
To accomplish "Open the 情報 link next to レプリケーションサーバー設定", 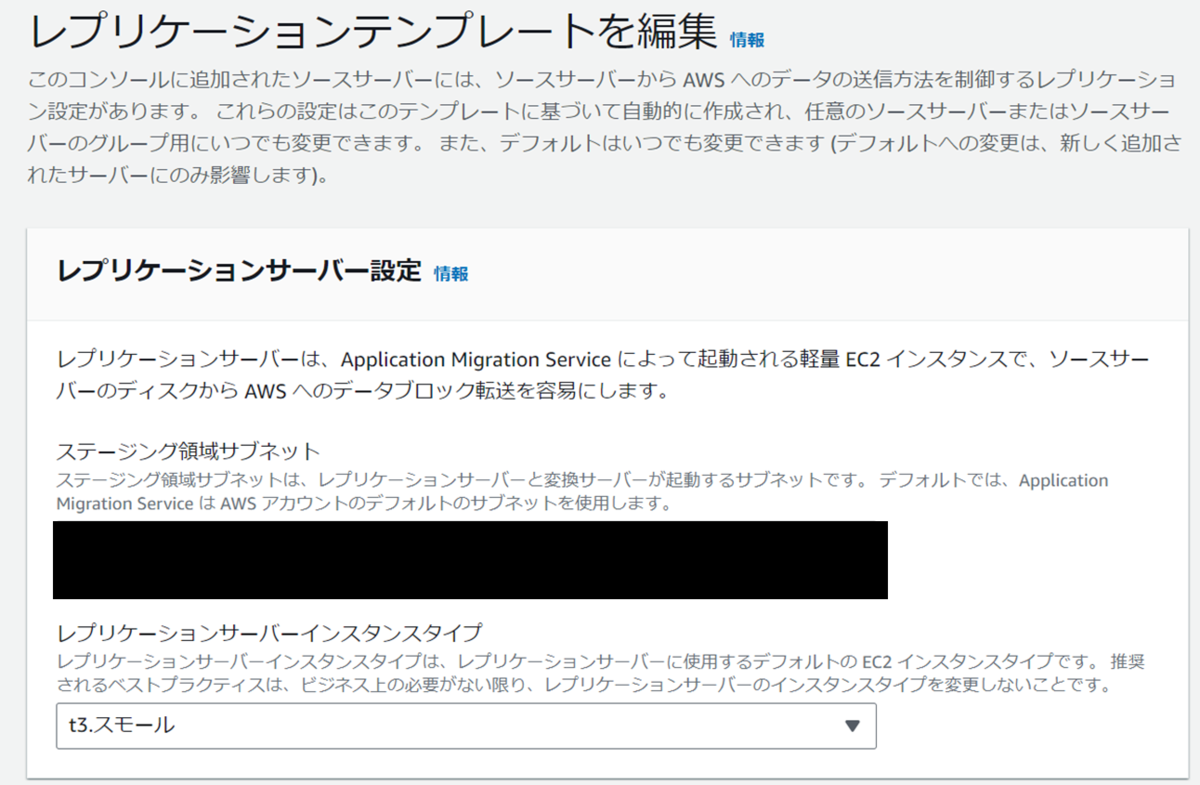I will (x=451, y=273).
